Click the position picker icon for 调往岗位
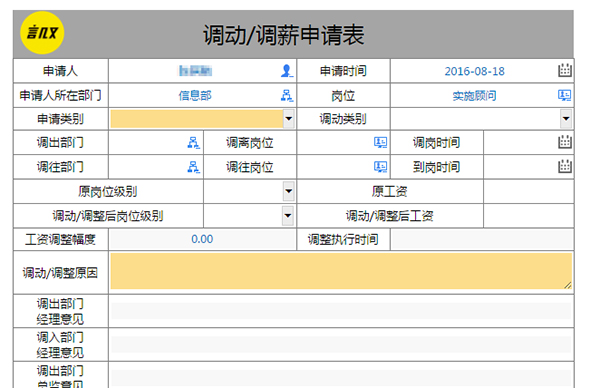 [380, 167]
